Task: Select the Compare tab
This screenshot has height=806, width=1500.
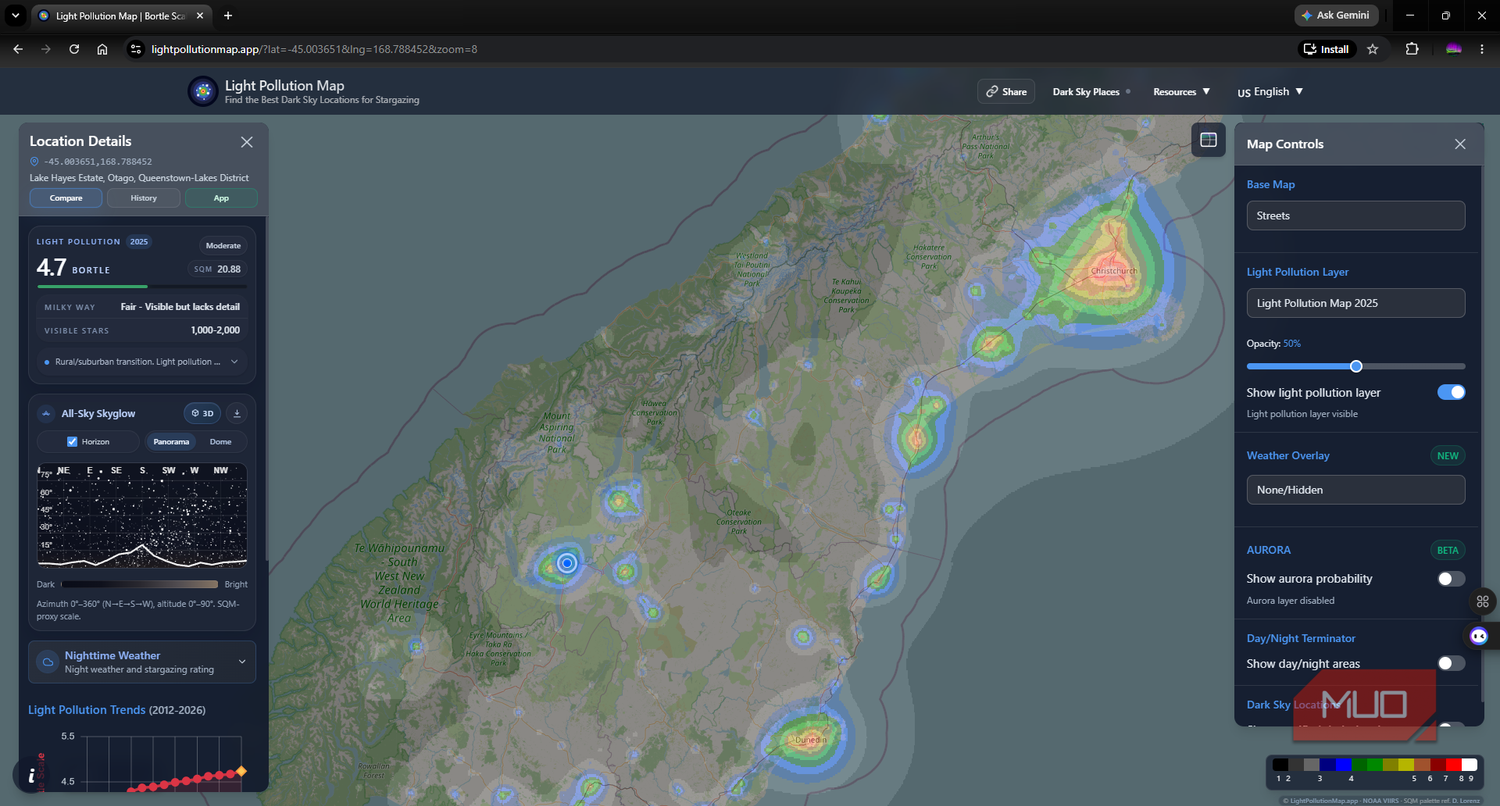Action: coord(66,198)
